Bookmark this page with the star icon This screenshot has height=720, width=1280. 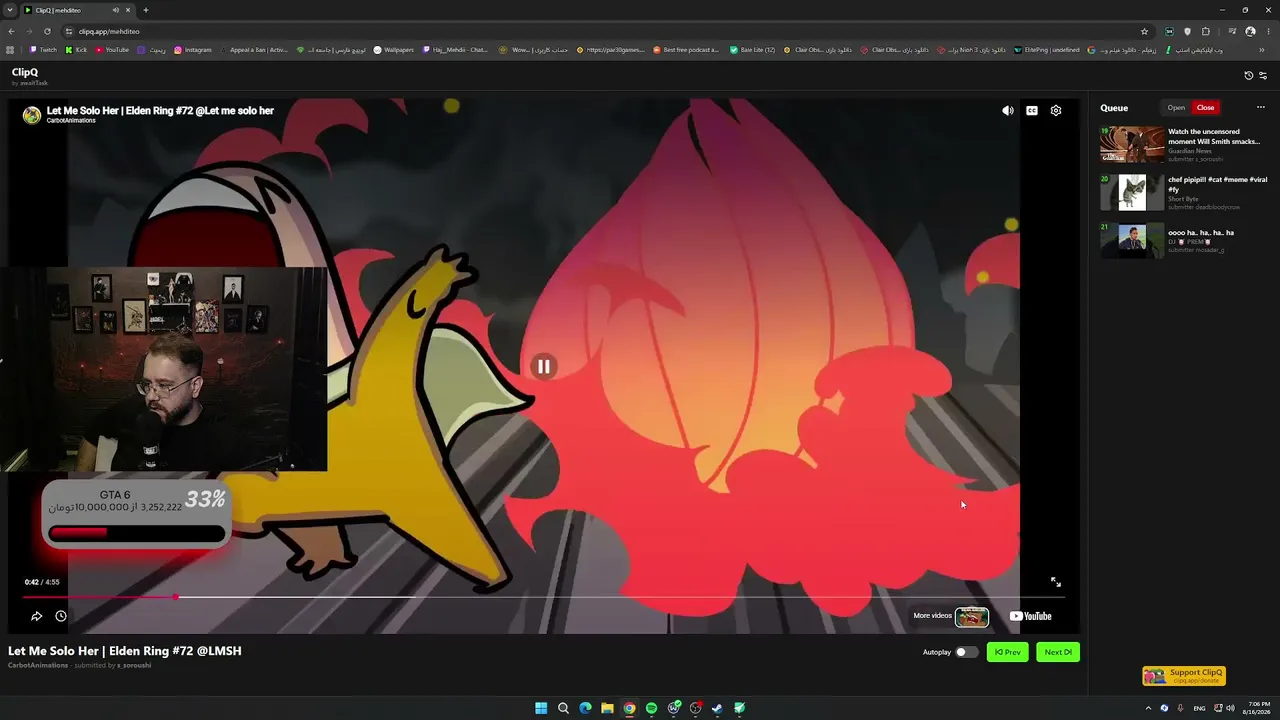click(1144, 31)
